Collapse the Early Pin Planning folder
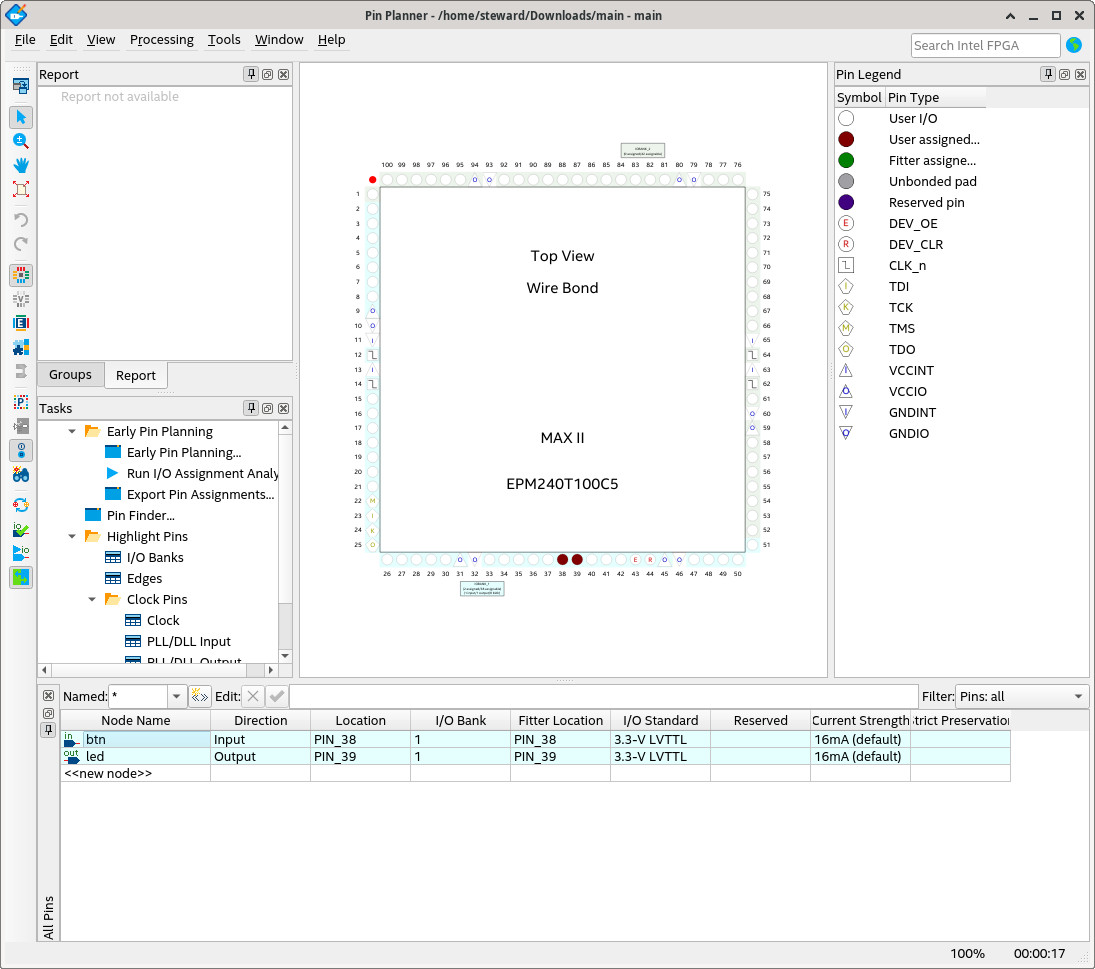Viewport: 1095px width, 969px height. 72,431
